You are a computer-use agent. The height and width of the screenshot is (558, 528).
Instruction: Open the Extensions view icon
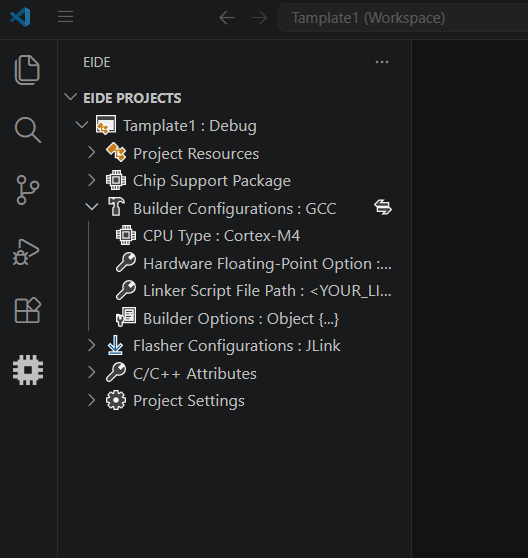coord(28,310)
